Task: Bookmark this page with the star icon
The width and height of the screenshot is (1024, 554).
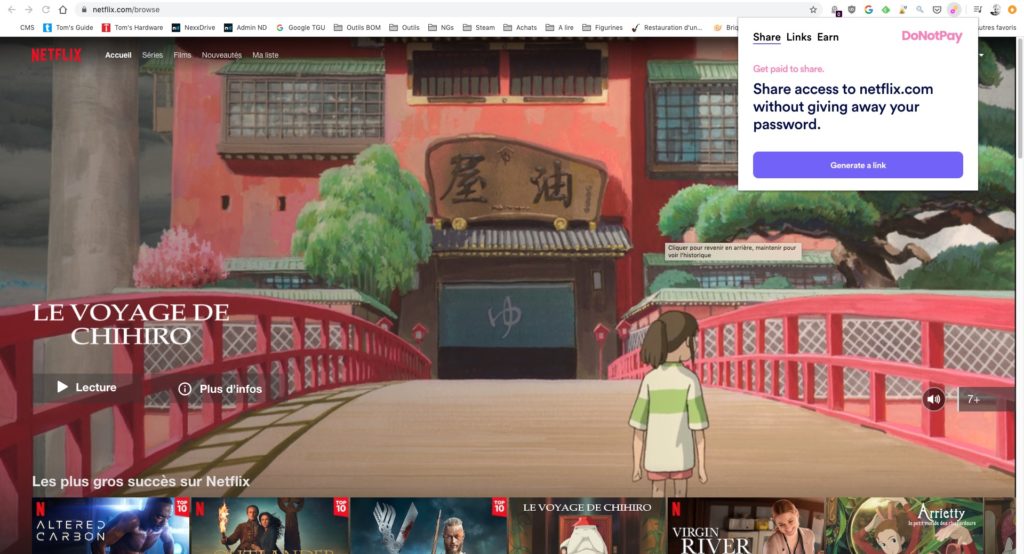Action: click(x=813, y=10)
